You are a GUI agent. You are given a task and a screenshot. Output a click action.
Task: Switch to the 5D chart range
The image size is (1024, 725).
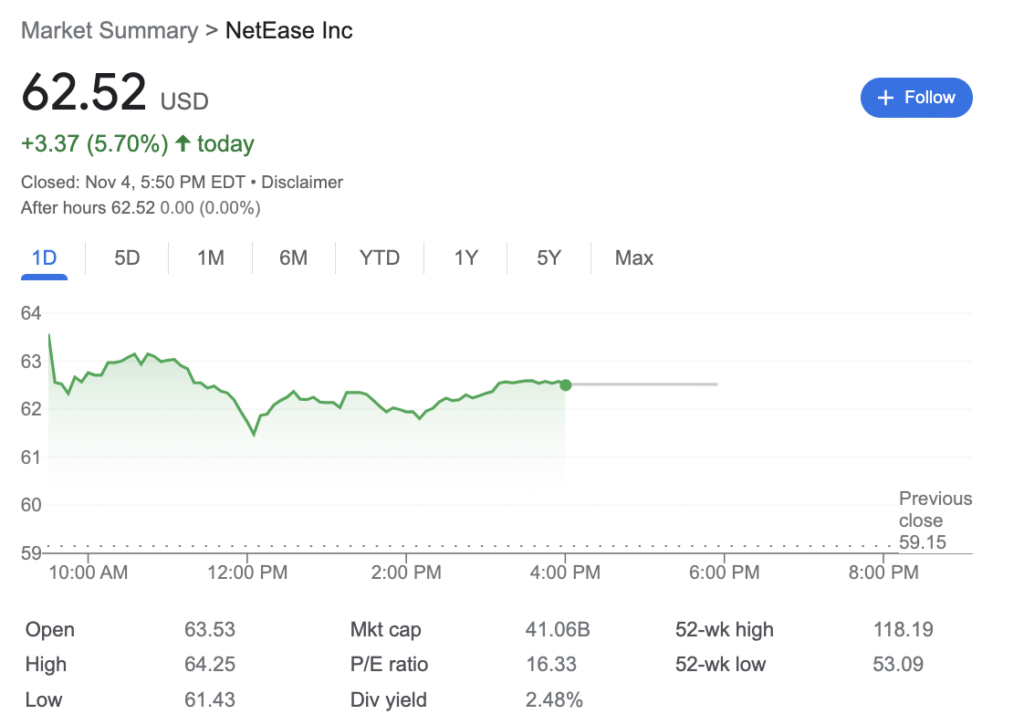127,258
